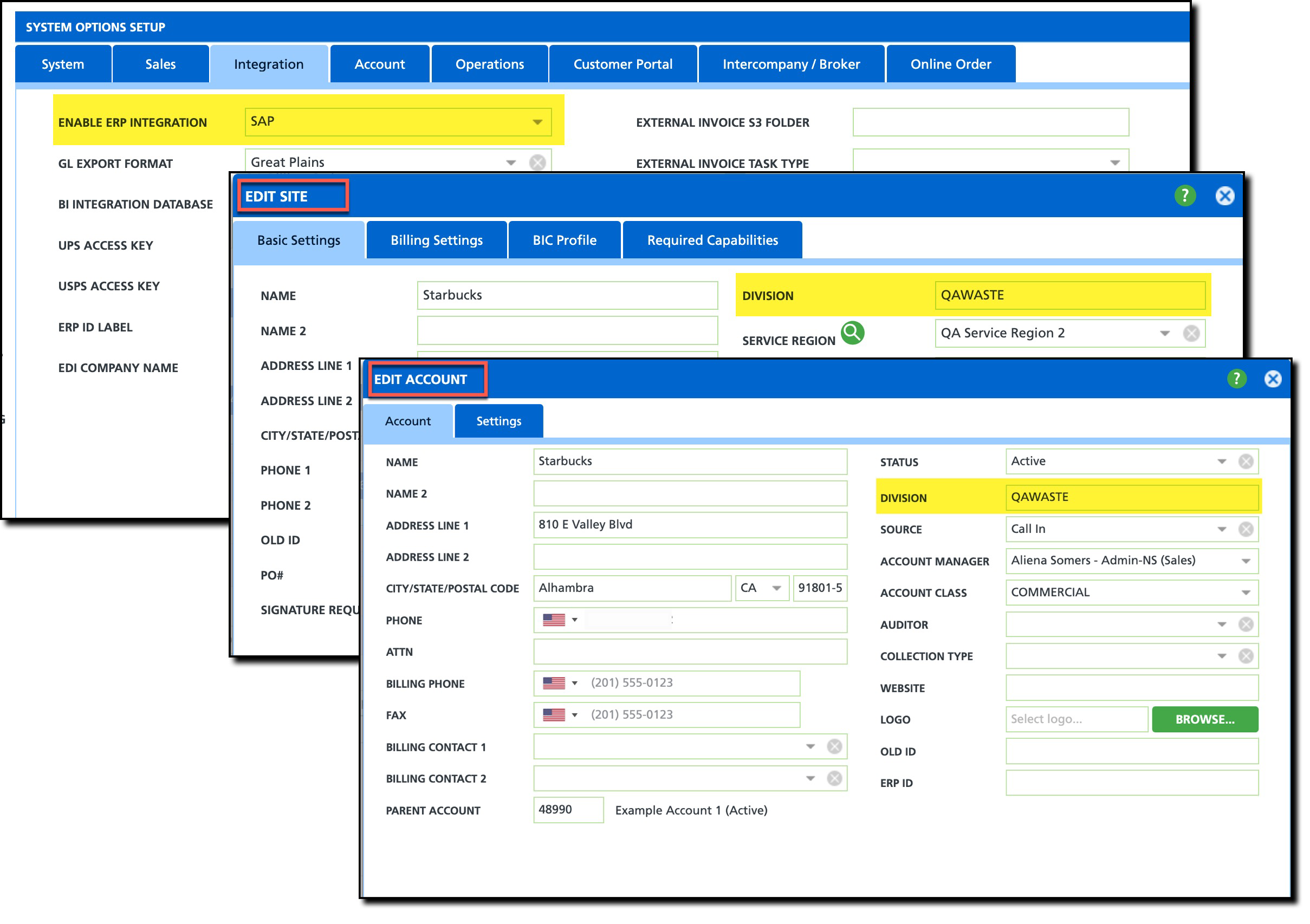Open help in Edit Account dialog
1310x924 pixels.
click(x=1237, y=379)
